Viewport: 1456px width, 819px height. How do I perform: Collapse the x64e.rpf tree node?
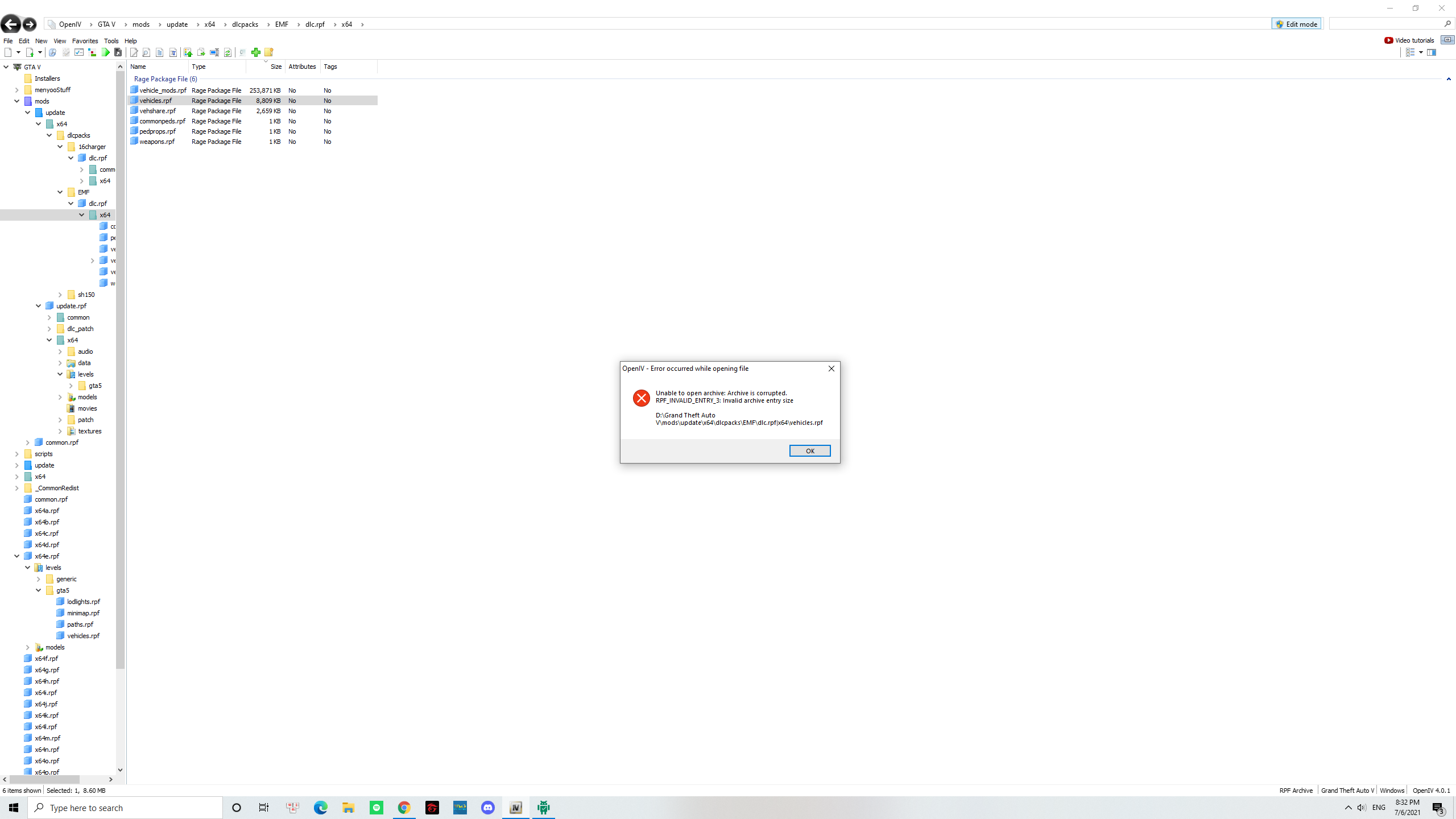[16, 556]
